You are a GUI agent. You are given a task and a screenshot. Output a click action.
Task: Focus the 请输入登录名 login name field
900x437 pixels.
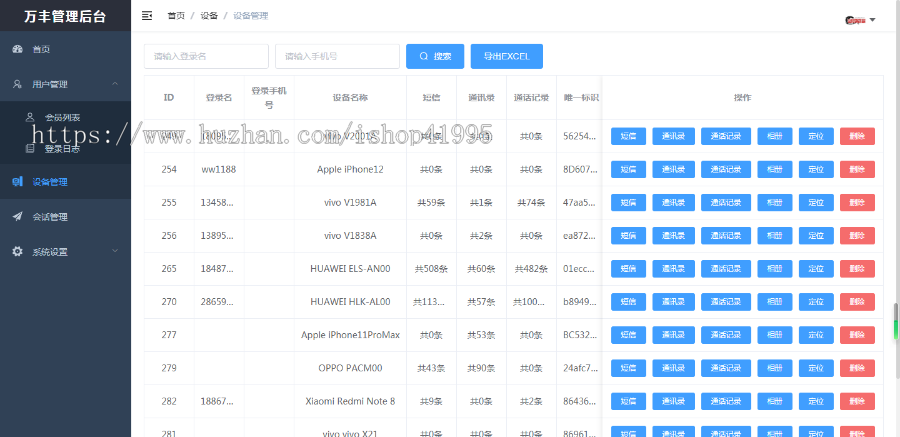coord(206,56)
